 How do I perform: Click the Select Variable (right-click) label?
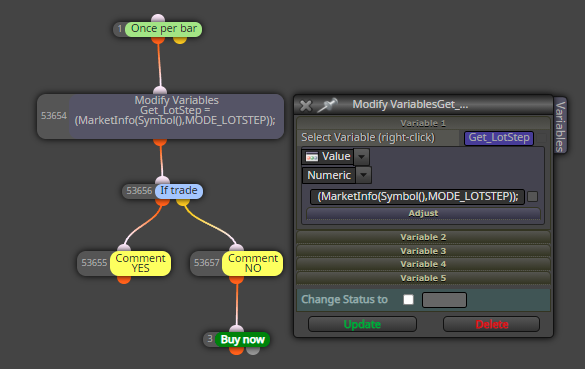point(368,138)
